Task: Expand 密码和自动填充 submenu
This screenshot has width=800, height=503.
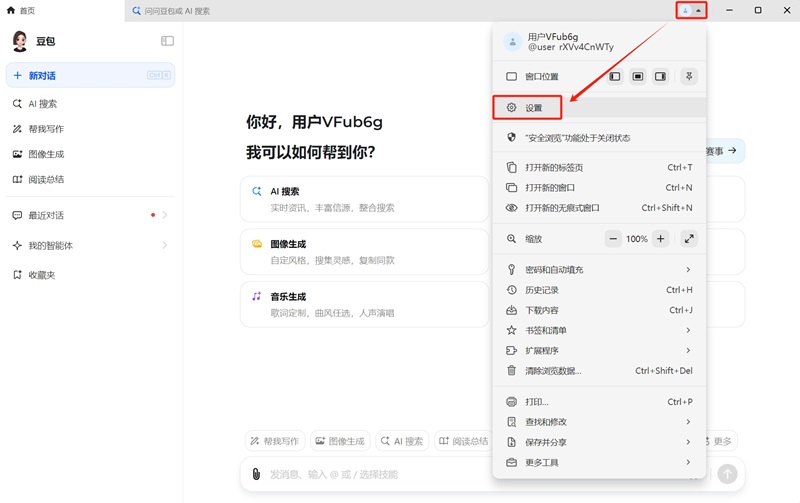Action: click(599, 269)
